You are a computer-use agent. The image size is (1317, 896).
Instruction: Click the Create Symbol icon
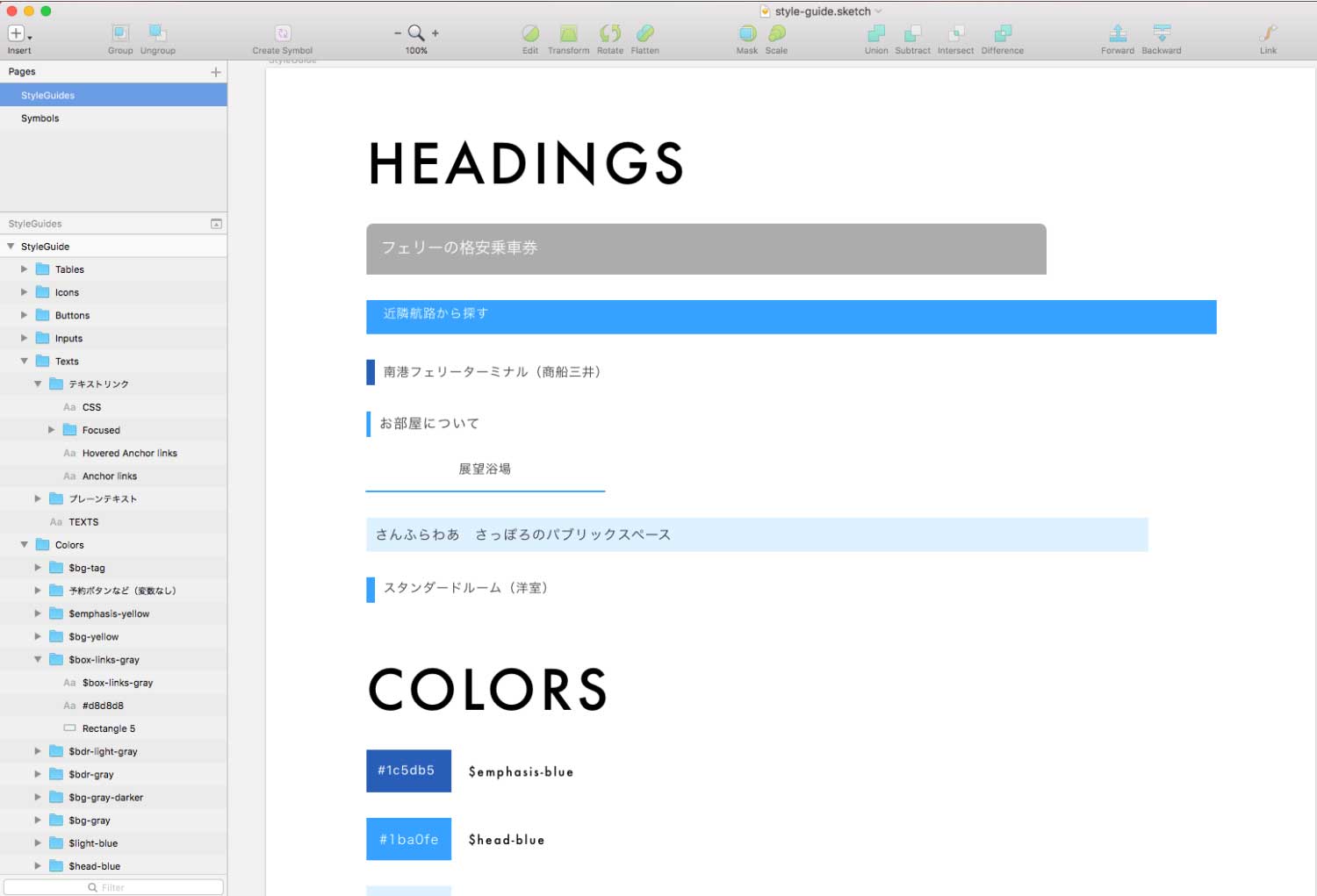point(283,33)
